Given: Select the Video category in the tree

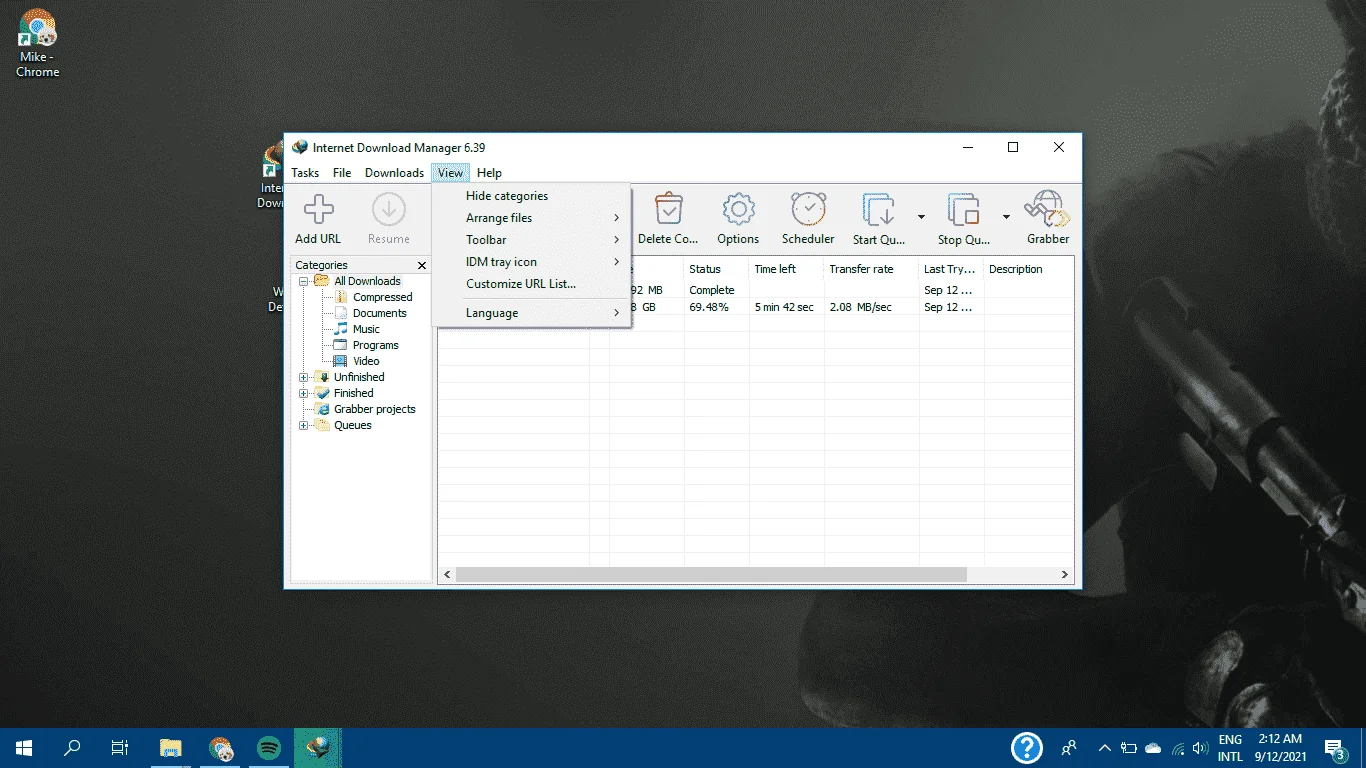Looking at the screenshot, I should [366, 361].
